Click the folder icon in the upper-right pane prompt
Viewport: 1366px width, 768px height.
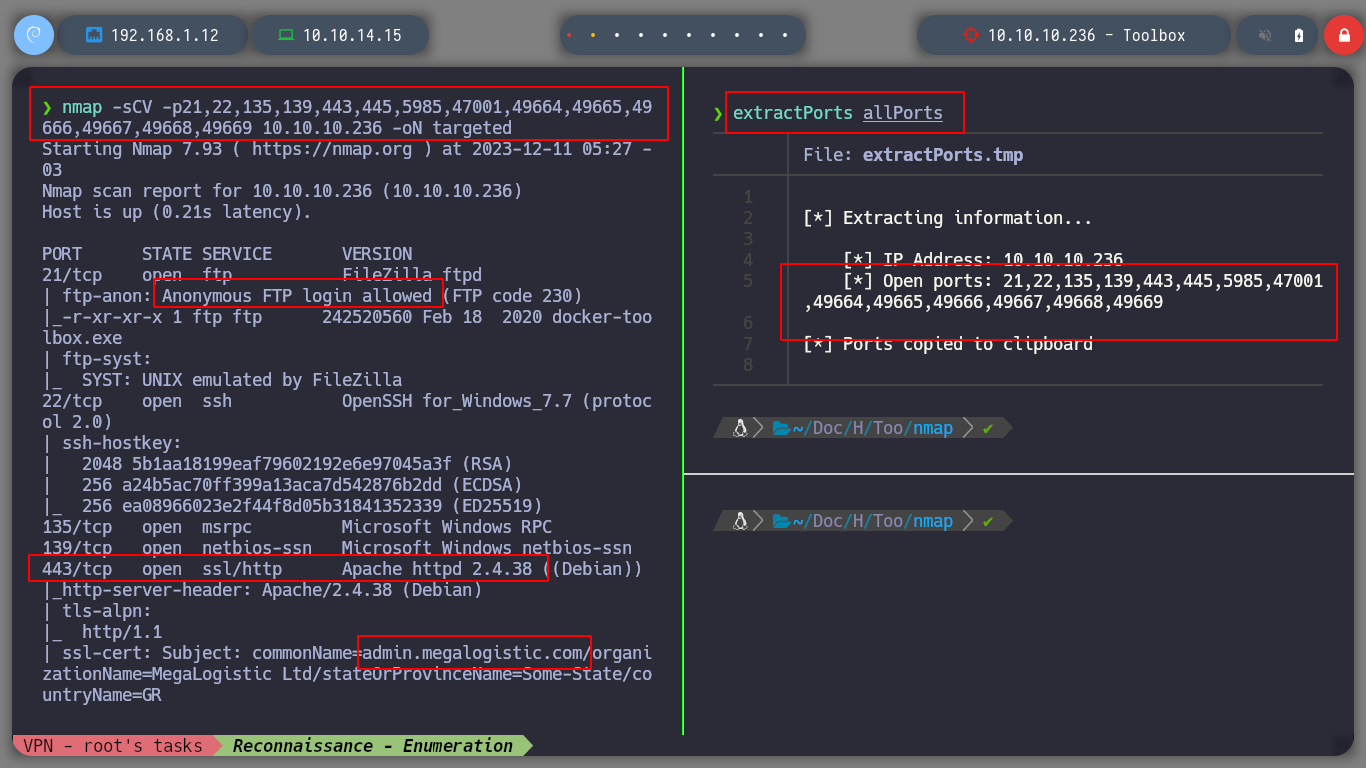click(781, 428)
